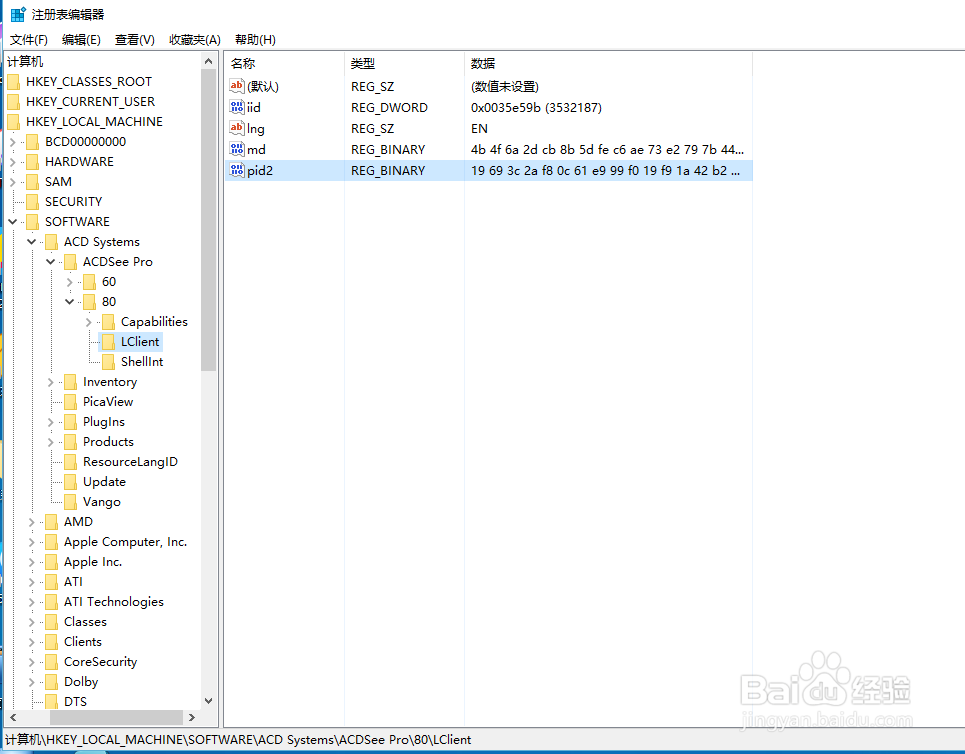
Task: Click the tree scroll up arrow
Action: tap(209, 61)
